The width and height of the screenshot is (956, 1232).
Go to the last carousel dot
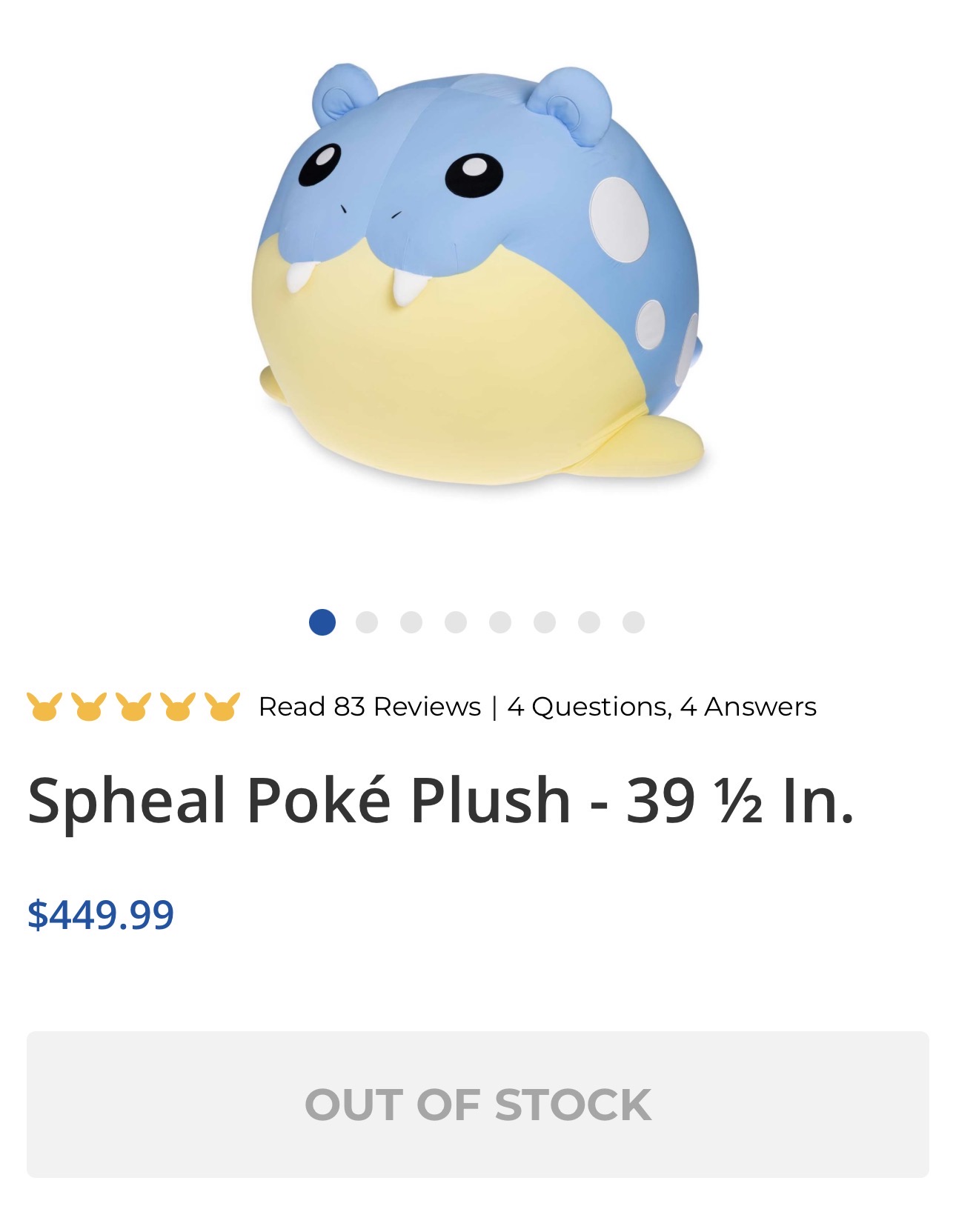634,622
